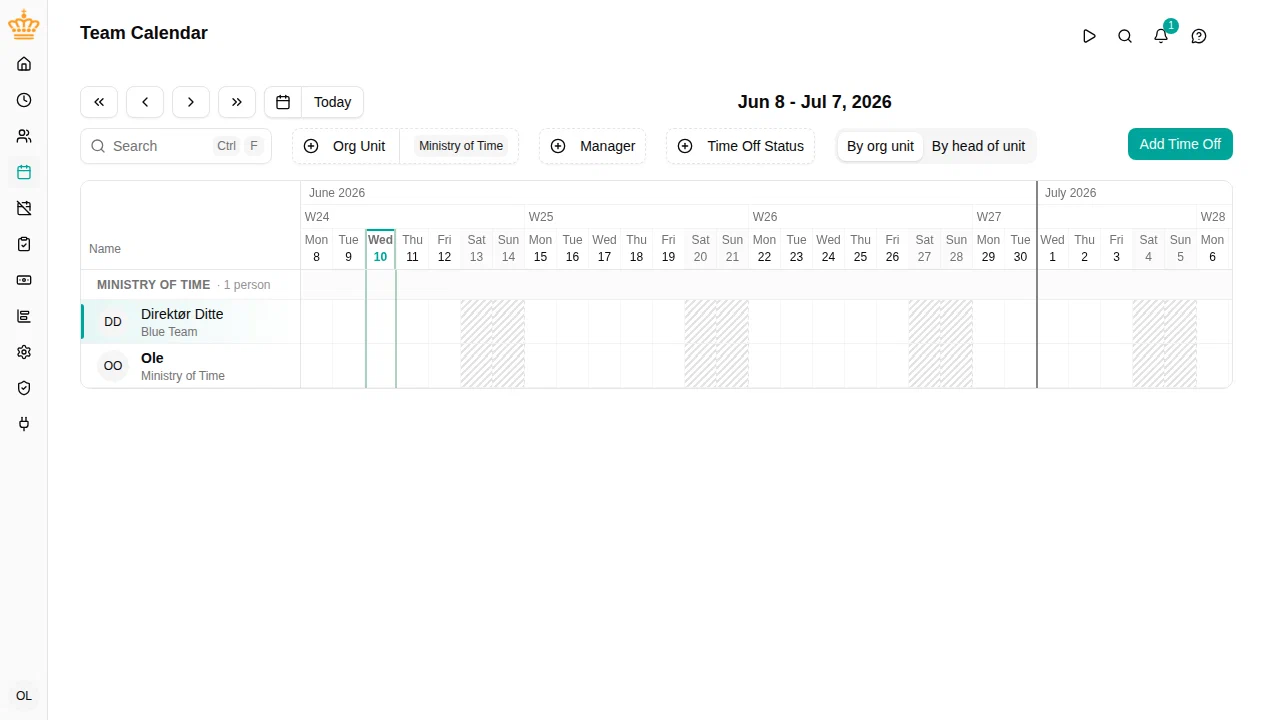Image resolution: width=1280 pixels, height=720 pixels.
Task: Open the Manager filter
Action: 593,146
